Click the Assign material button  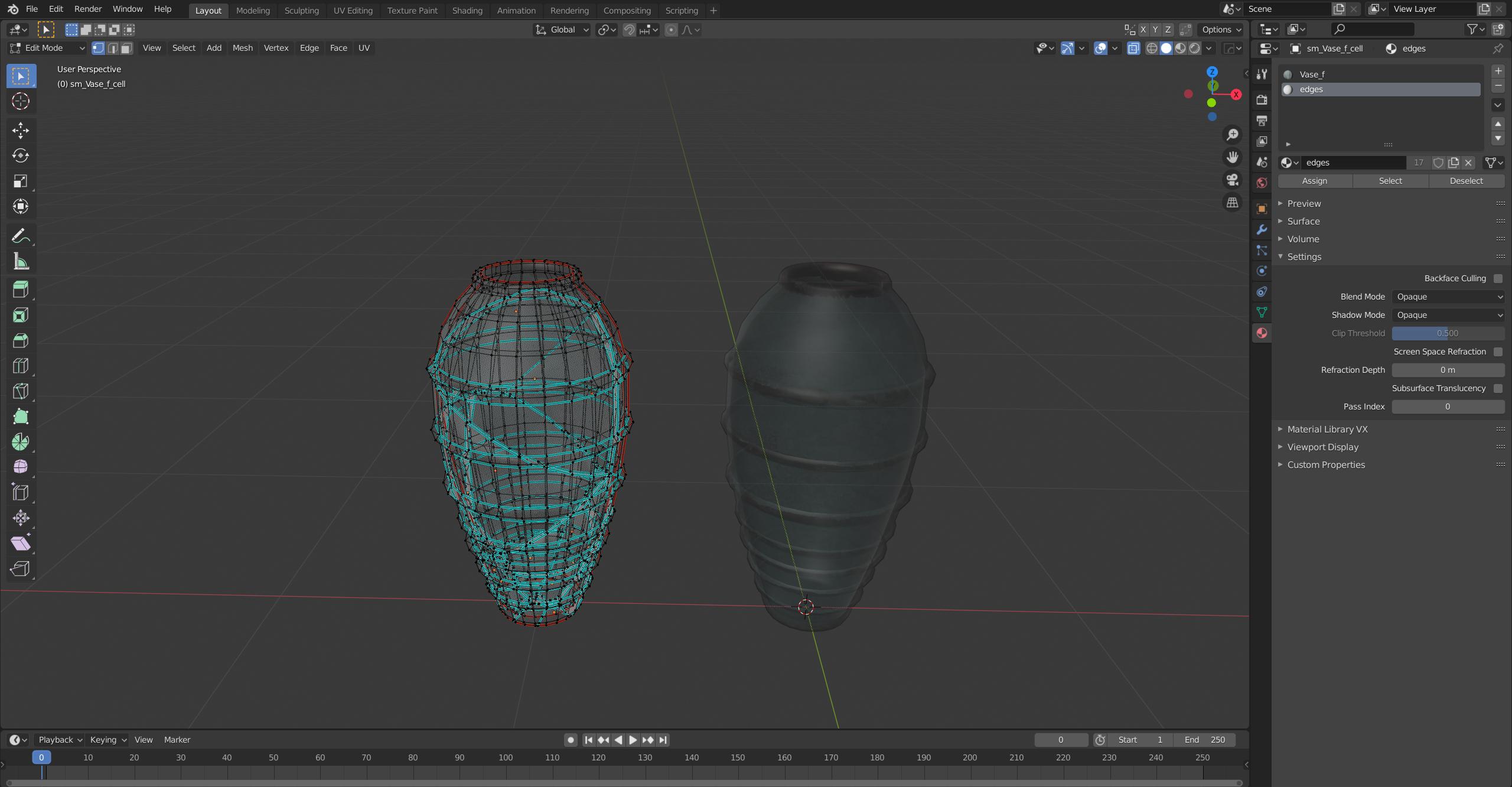point(1314,181)
